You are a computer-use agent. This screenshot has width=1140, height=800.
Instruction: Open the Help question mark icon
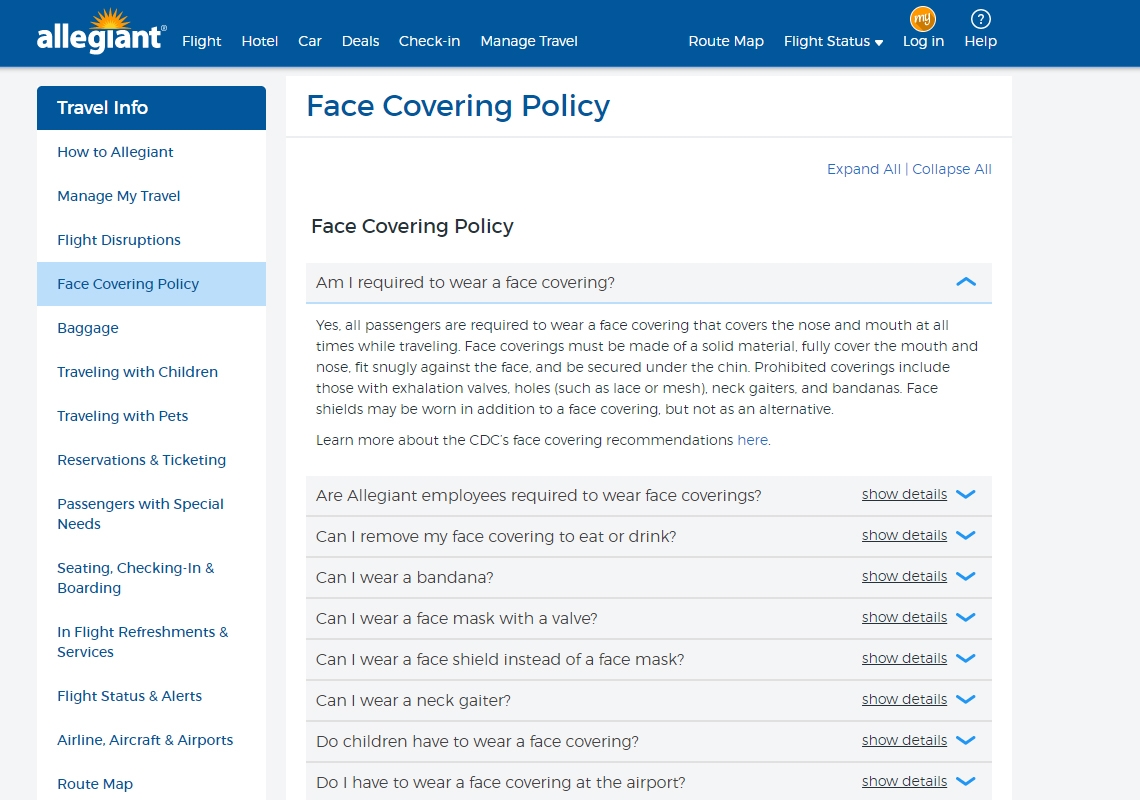point(980,19)
